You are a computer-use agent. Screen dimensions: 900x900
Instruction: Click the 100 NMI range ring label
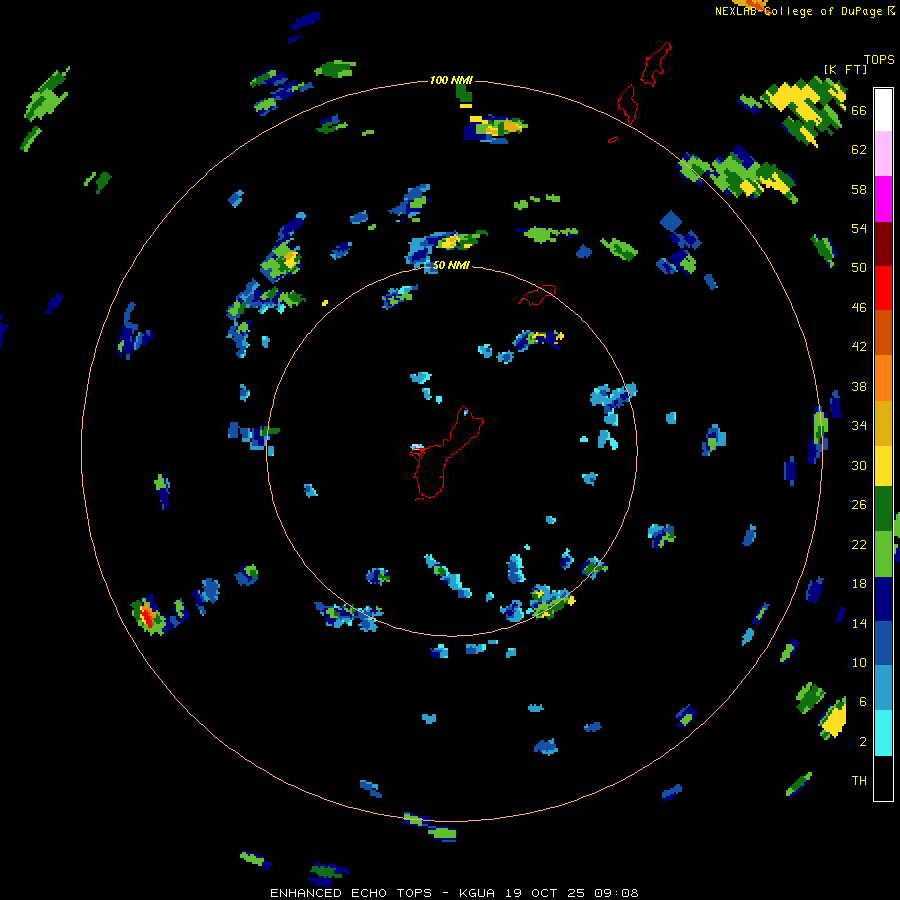[451, 80]
